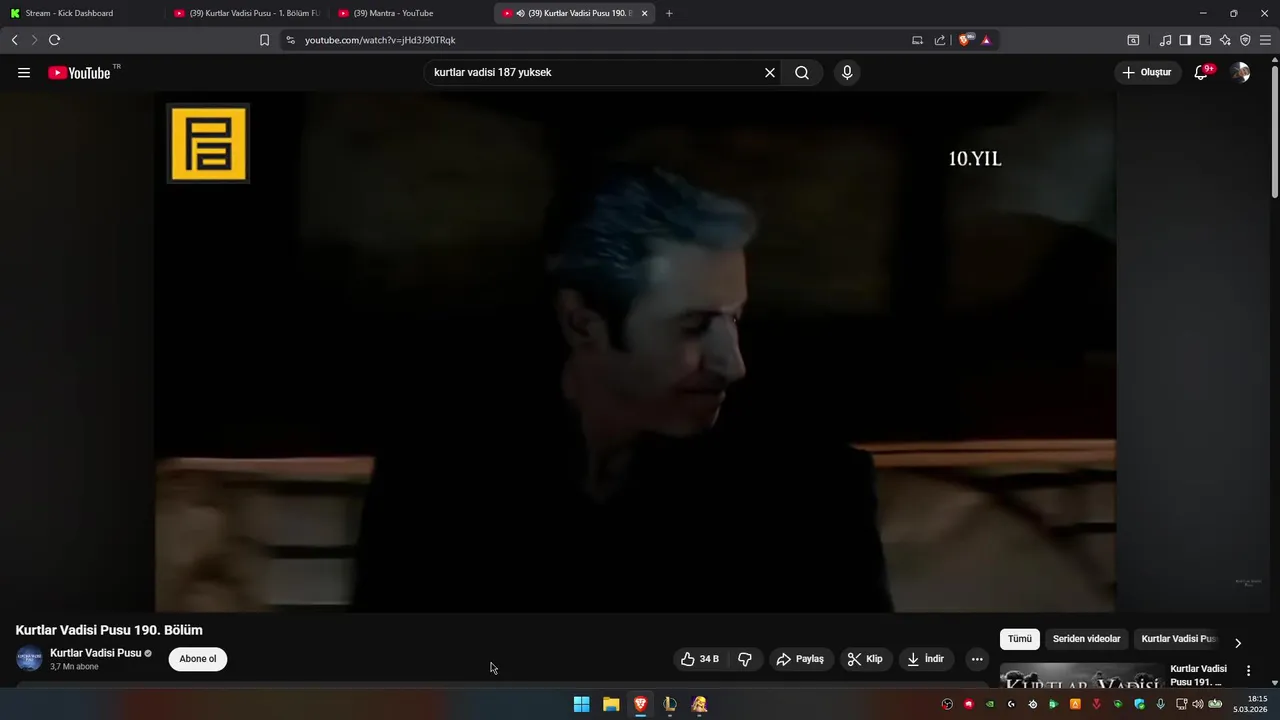
Task: Start voice search with microphone
Action: pos(847,73)
